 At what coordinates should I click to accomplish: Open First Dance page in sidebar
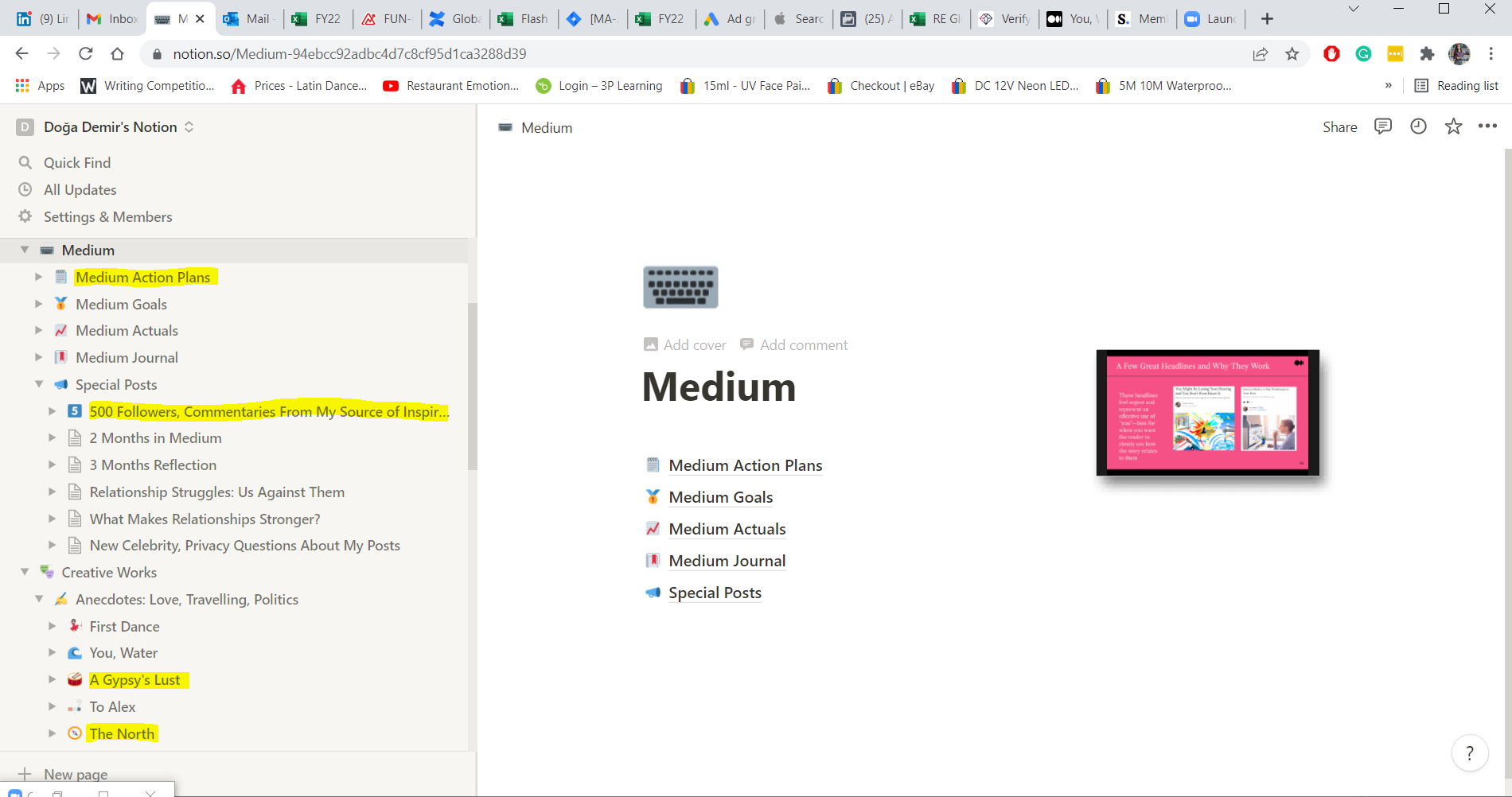tap(124, 626)
